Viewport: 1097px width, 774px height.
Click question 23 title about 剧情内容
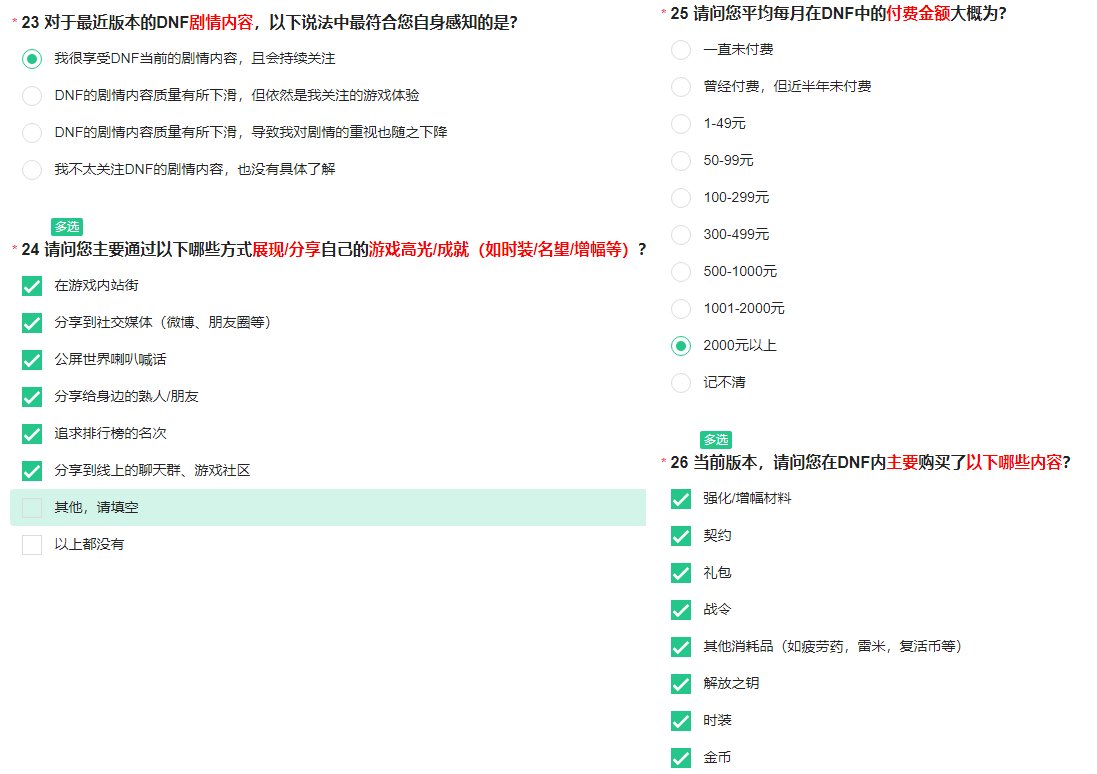click(x=269, y=22)
